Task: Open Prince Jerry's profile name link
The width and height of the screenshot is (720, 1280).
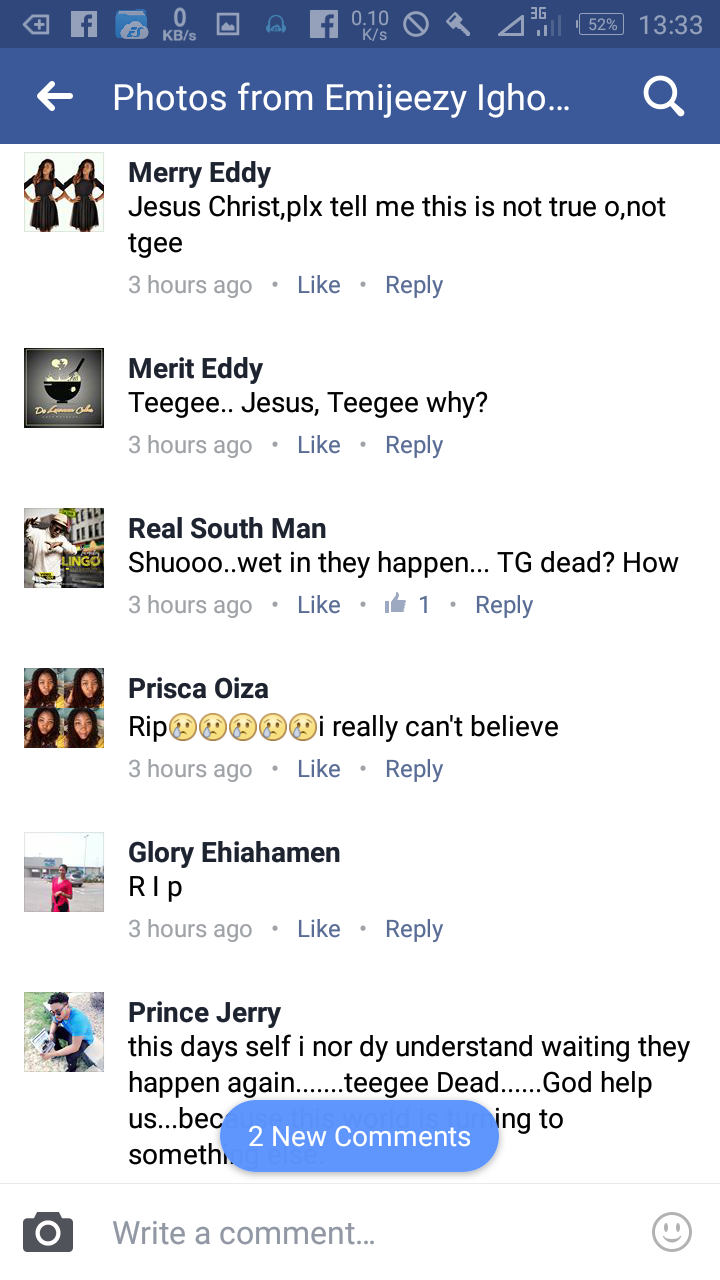Action: [204, 1012]
